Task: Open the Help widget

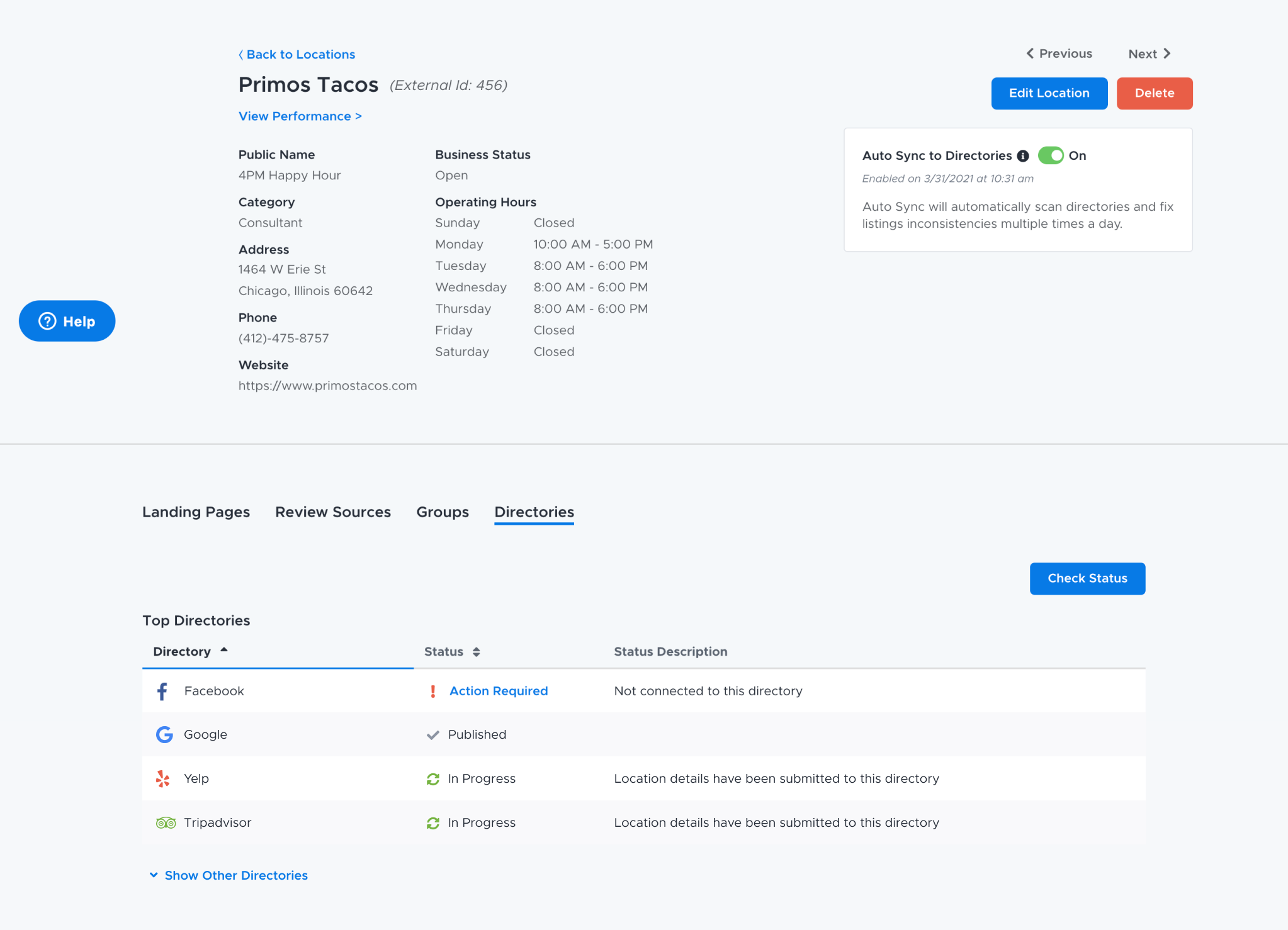Action: point(67,321)
